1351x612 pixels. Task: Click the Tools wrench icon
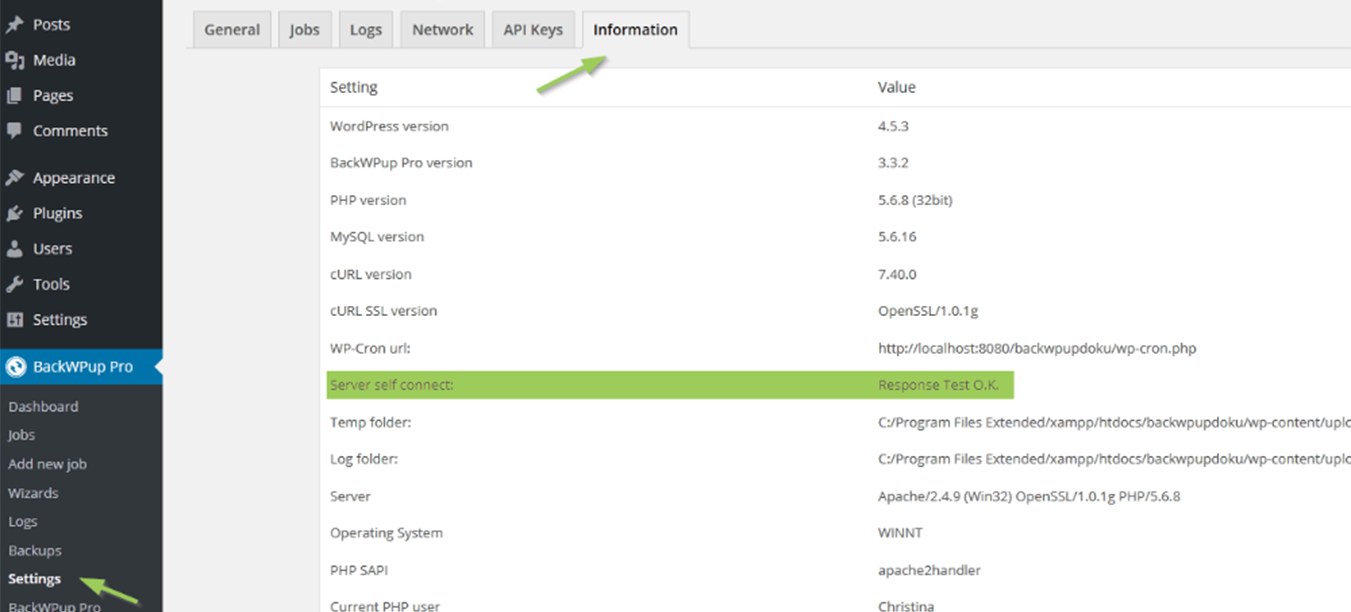[x=14, y=284]
